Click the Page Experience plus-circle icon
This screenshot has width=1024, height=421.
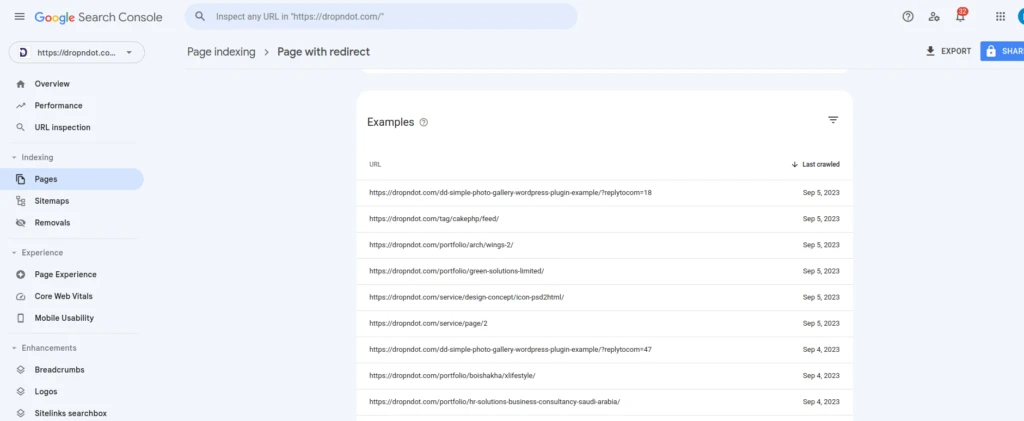click(x=20, y=274)
